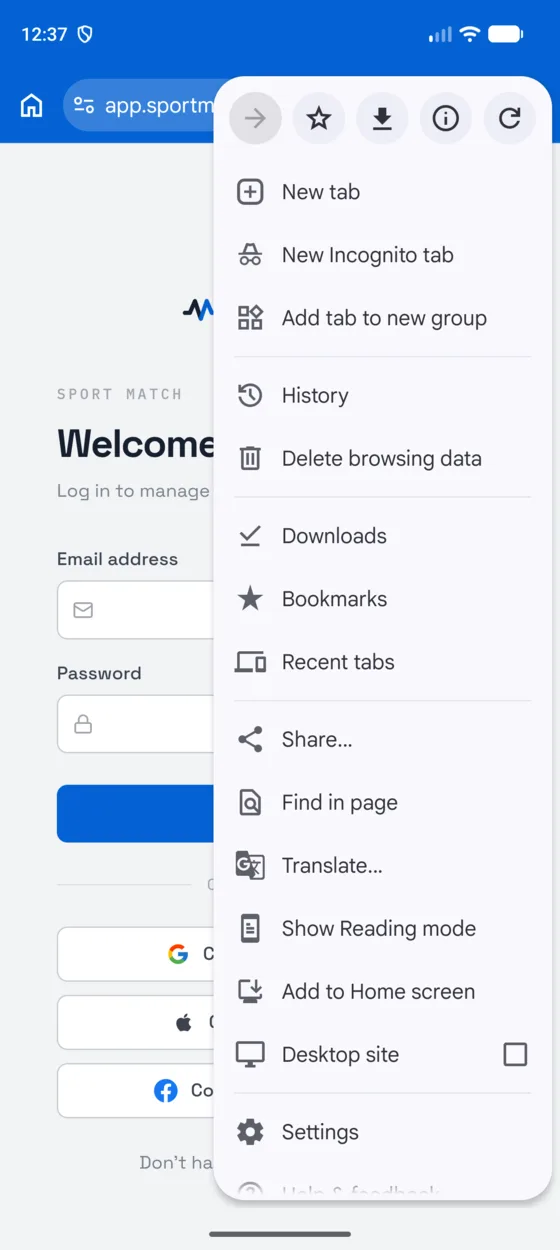Tap the Google sign-in button
Screen dimensions: 560x1250
point(135,954)
